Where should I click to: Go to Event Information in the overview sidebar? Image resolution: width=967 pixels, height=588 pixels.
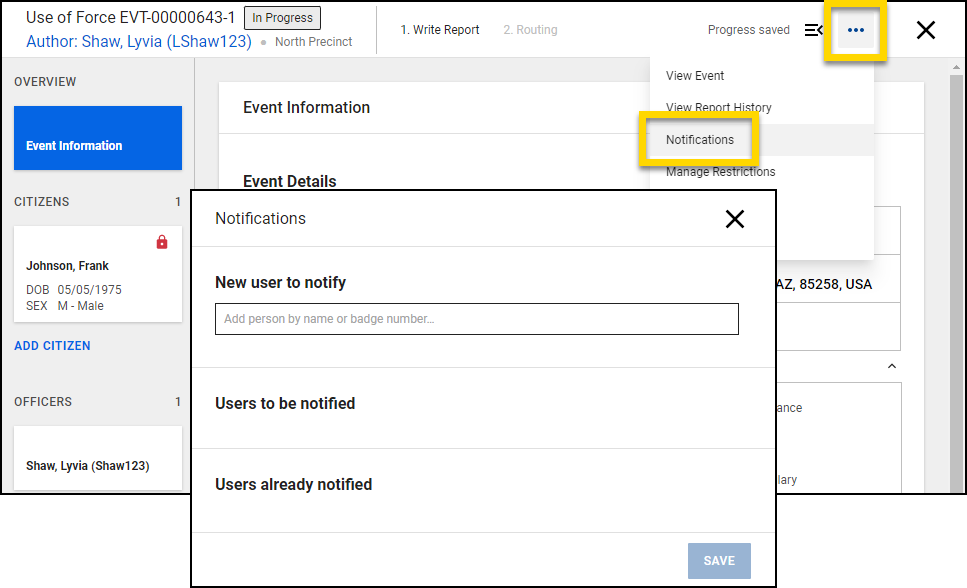coord(98,138)
